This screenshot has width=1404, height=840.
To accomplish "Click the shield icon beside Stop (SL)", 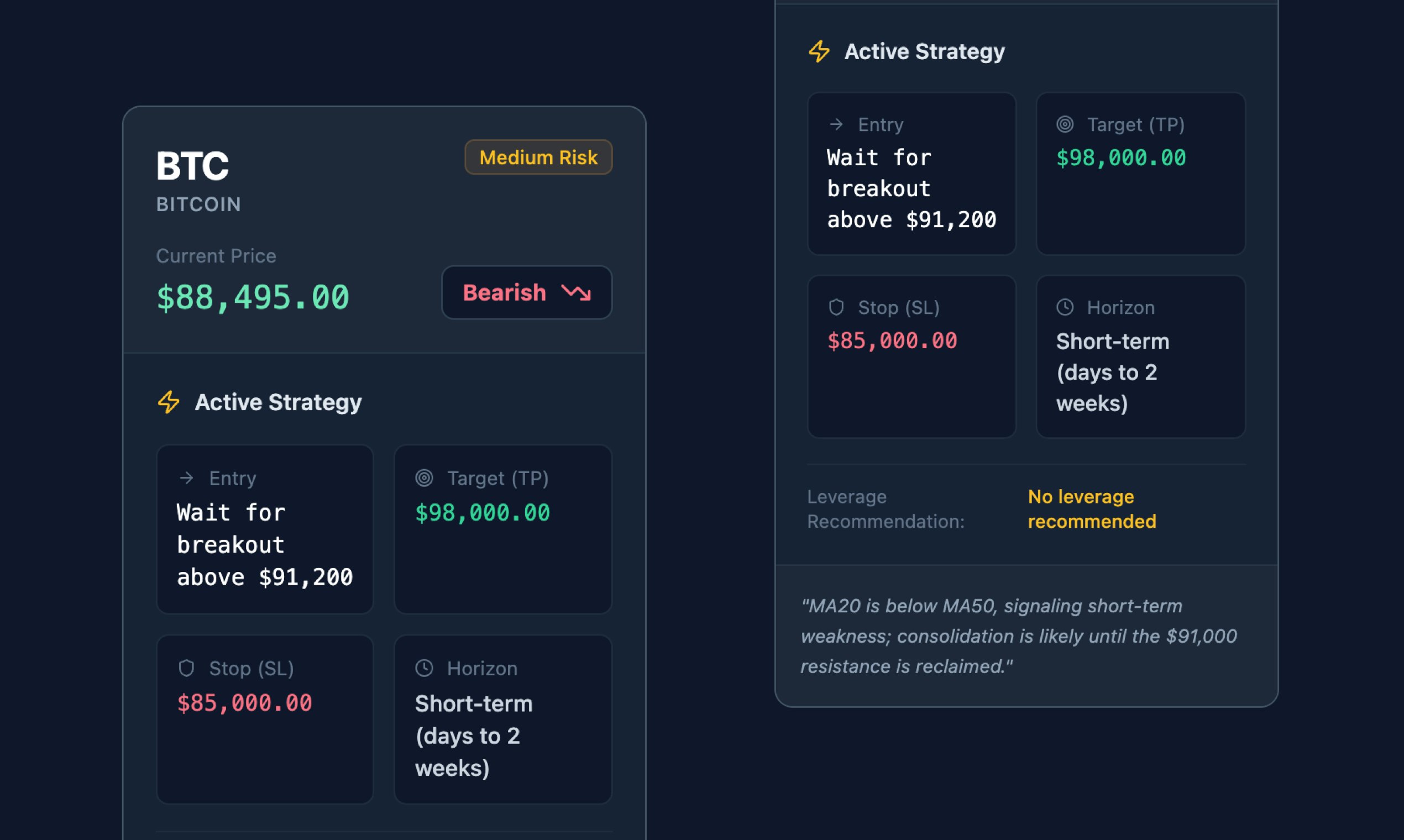I will (x=187, y=669).
